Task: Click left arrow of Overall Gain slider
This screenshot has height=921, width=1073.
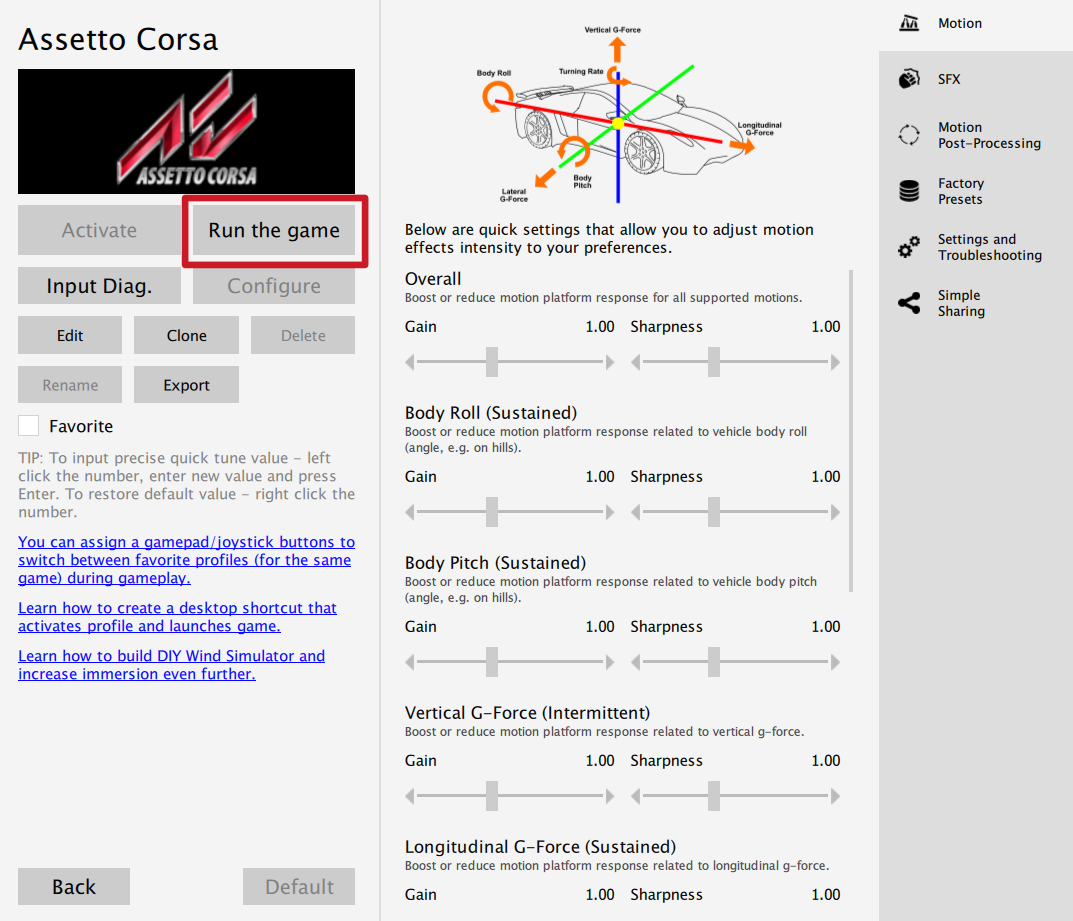Action: (410, 363)
